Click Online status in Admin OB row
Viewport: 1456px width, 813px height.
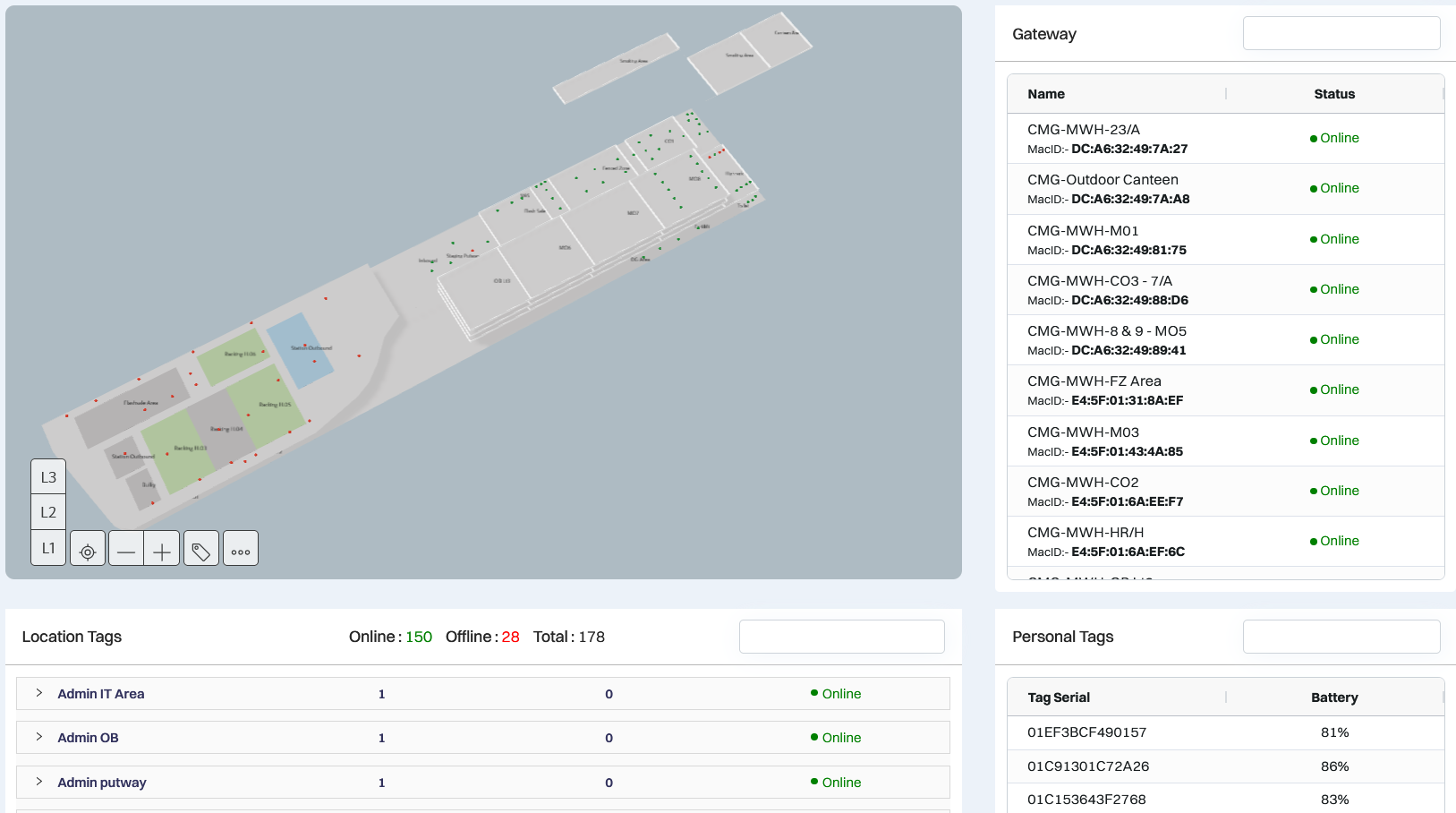click(836, 738)
